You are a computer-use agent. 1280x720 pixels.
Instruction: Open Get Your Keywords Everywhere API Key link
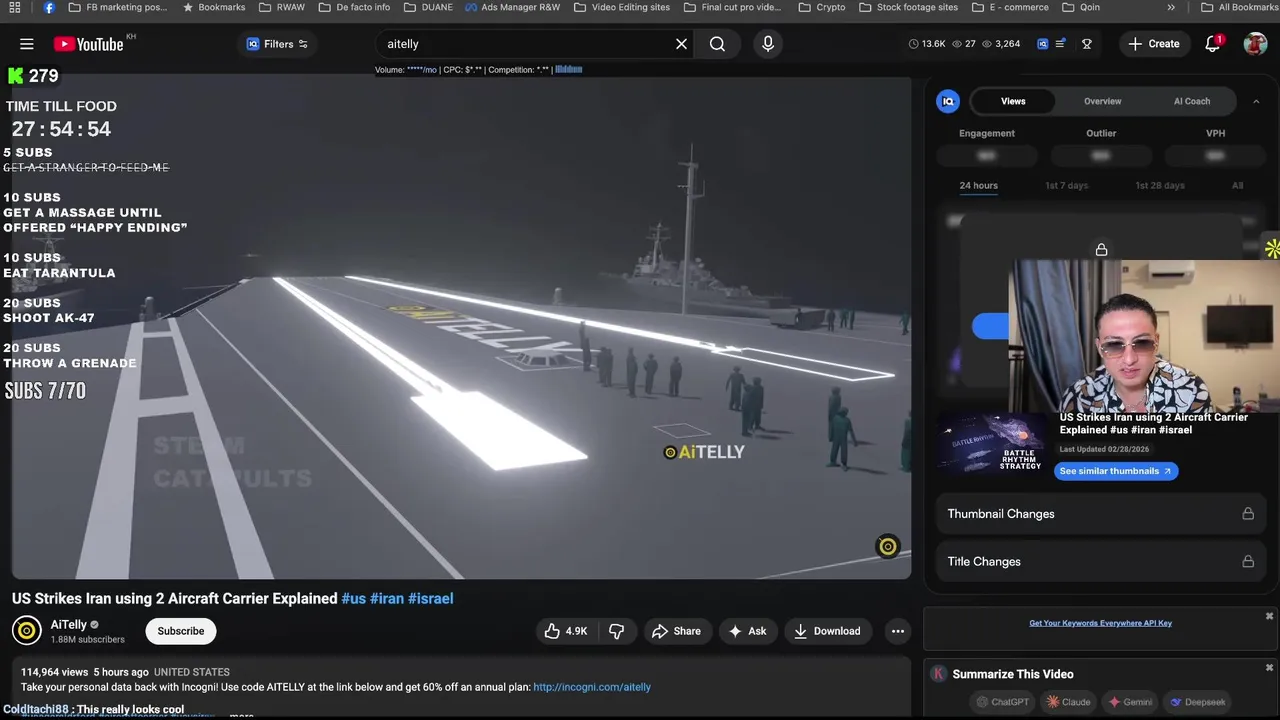click(1100, 623)
